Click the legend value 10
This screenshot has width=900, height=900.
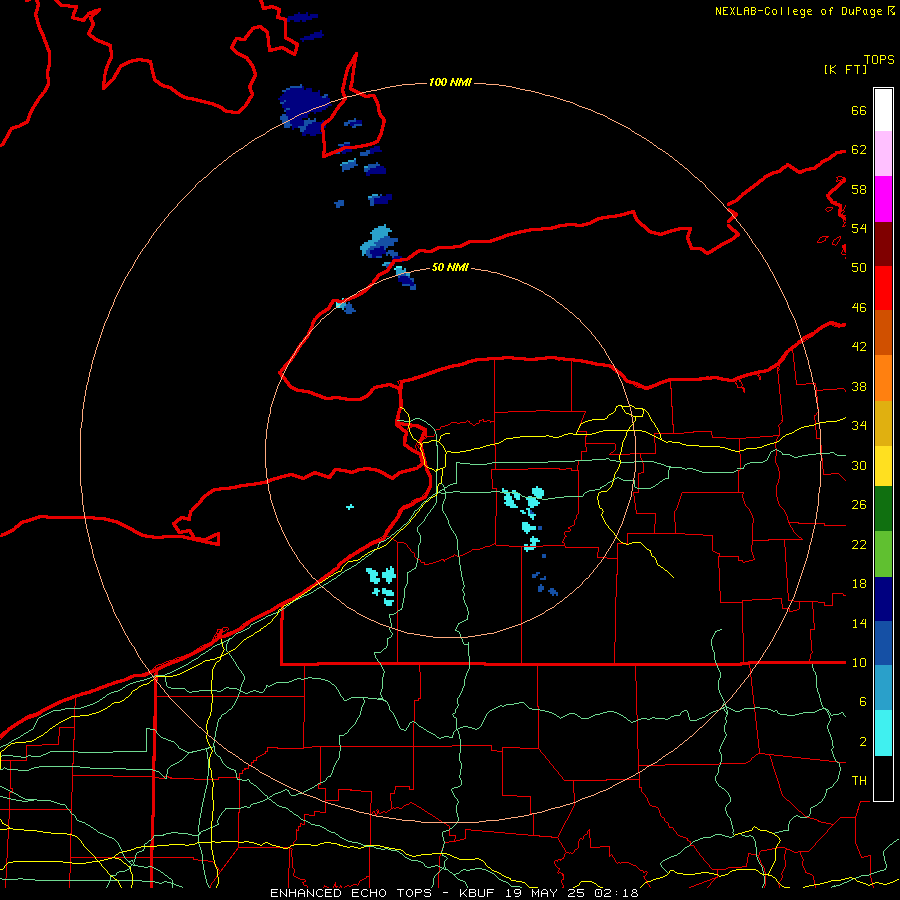pos(859,662)
